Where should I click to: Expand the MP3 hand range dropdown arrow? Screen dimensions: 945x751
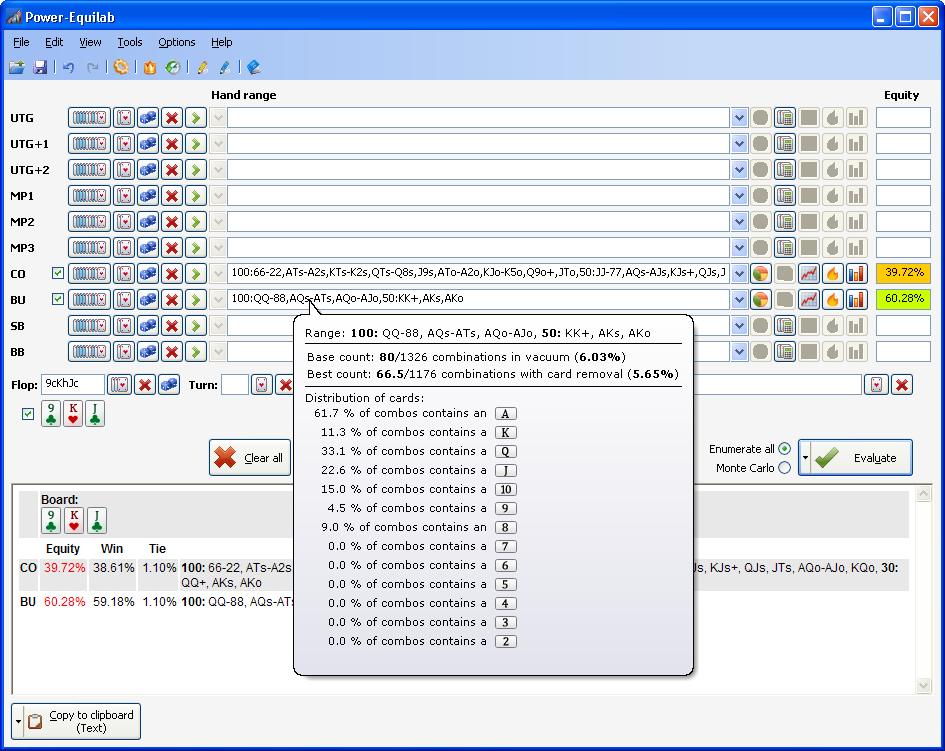point(739,247)
